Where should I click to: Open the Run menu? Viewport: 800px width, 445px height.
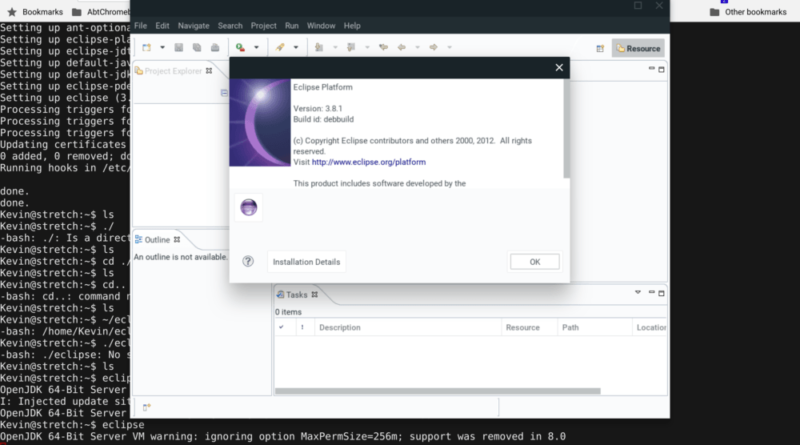[x=292, y=26]
